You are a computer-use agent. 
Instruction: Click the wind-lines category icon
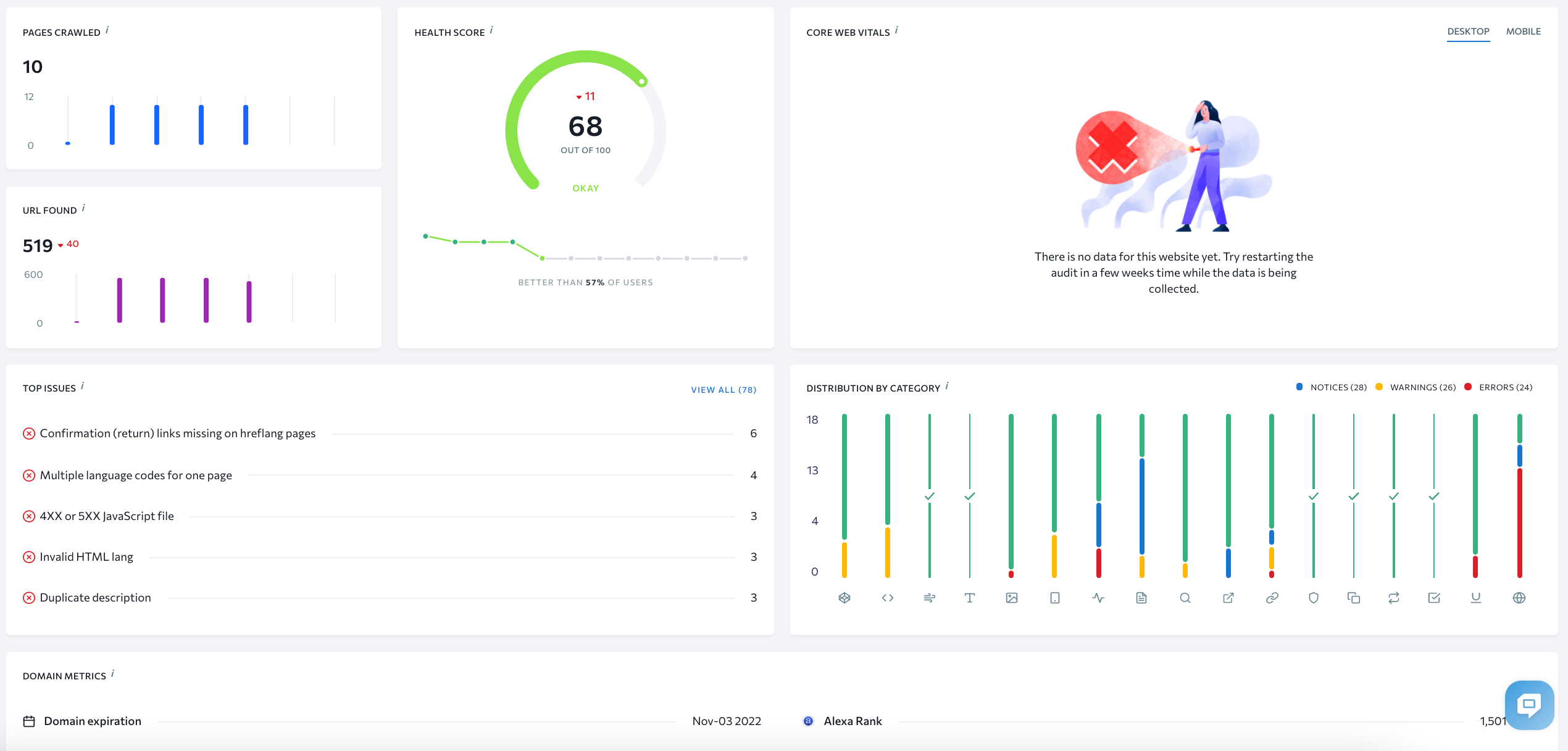click(x=930, y=598)
